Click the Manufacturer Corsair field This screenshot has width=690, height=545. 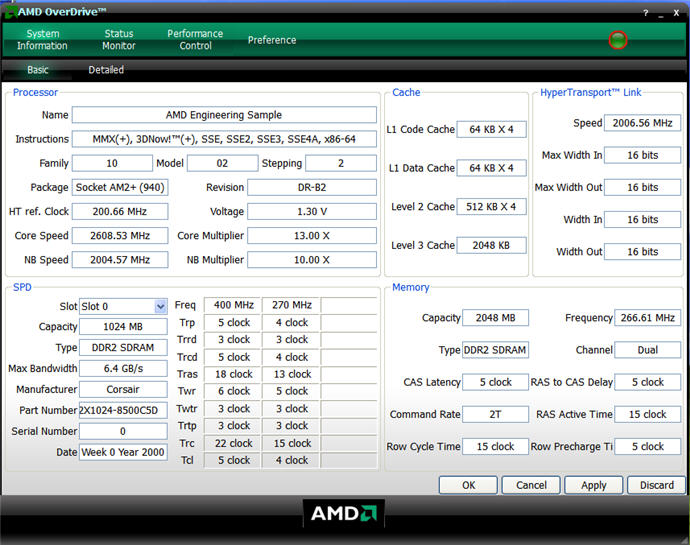coord(123,389)
